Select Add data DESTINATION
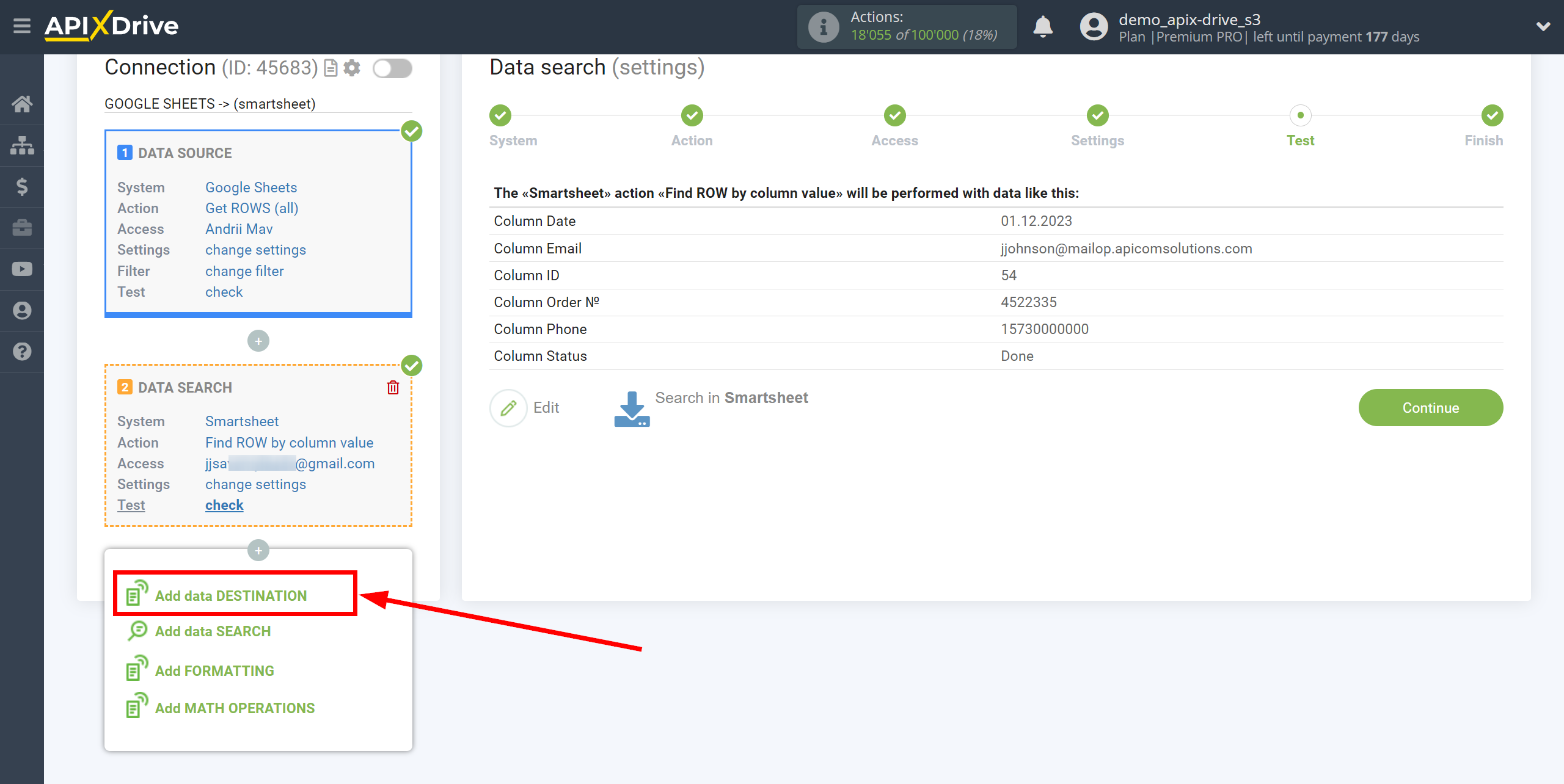1564x784 pixels. point(231,596)
